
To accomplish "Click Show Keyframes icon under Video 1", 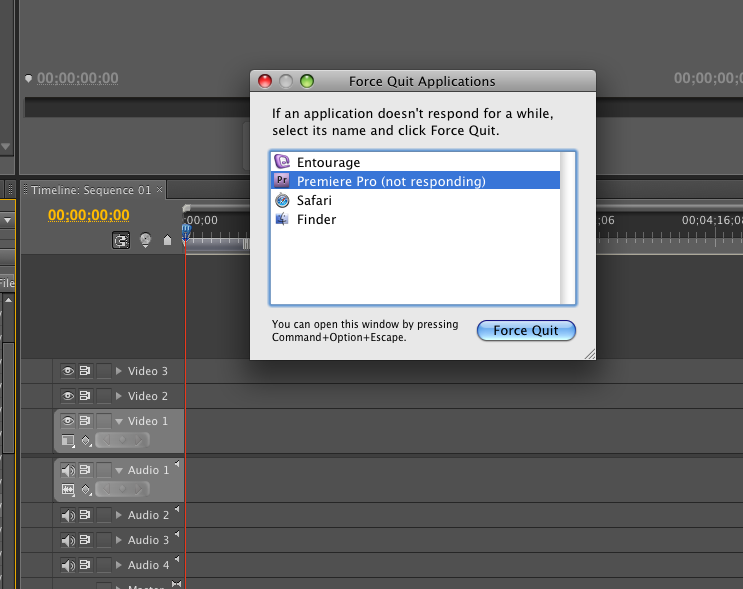I will 86,440.
